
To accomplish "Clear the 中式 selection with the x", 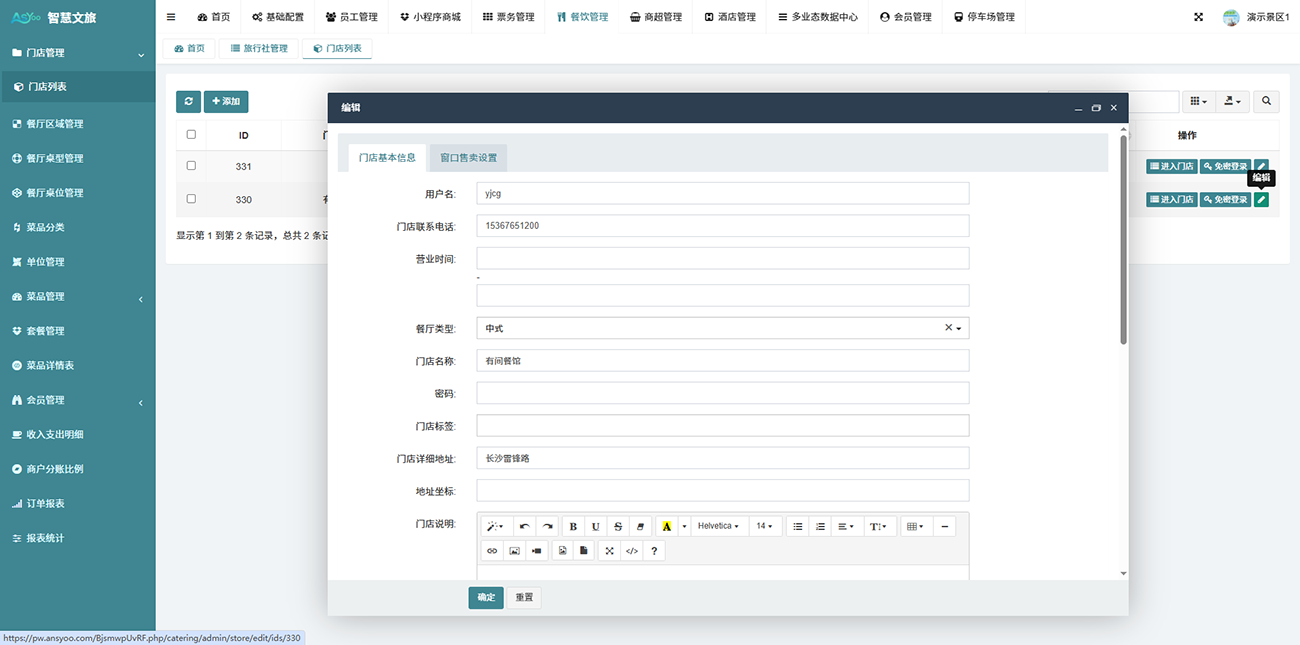I will pos(948,328).
